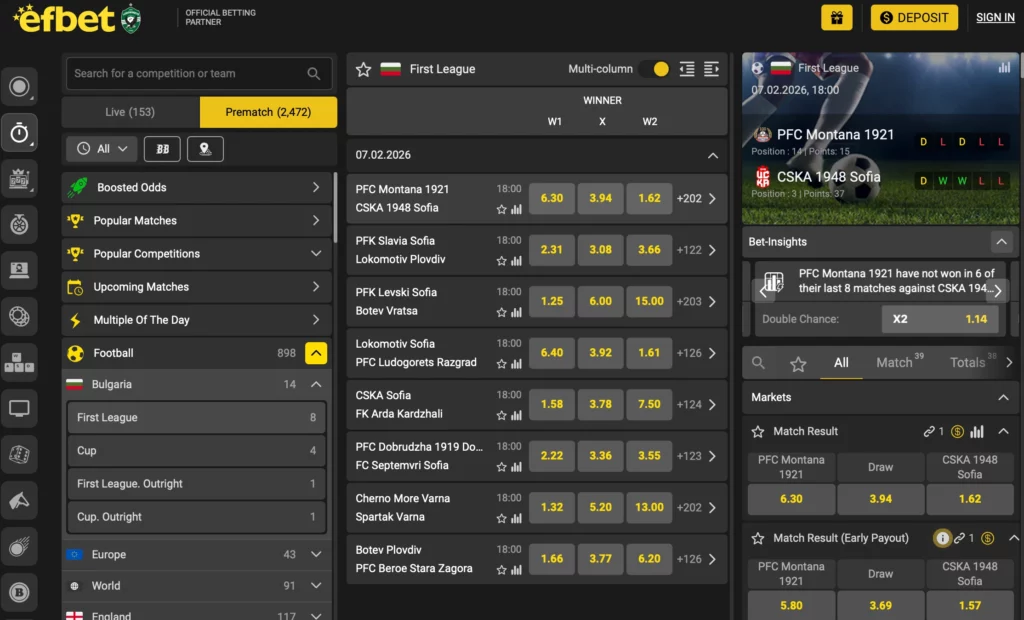This screenshot has height=620, width=1024.
Task: Open +202 more markets for Cherno More Varna
Action: tap(696, 508)
